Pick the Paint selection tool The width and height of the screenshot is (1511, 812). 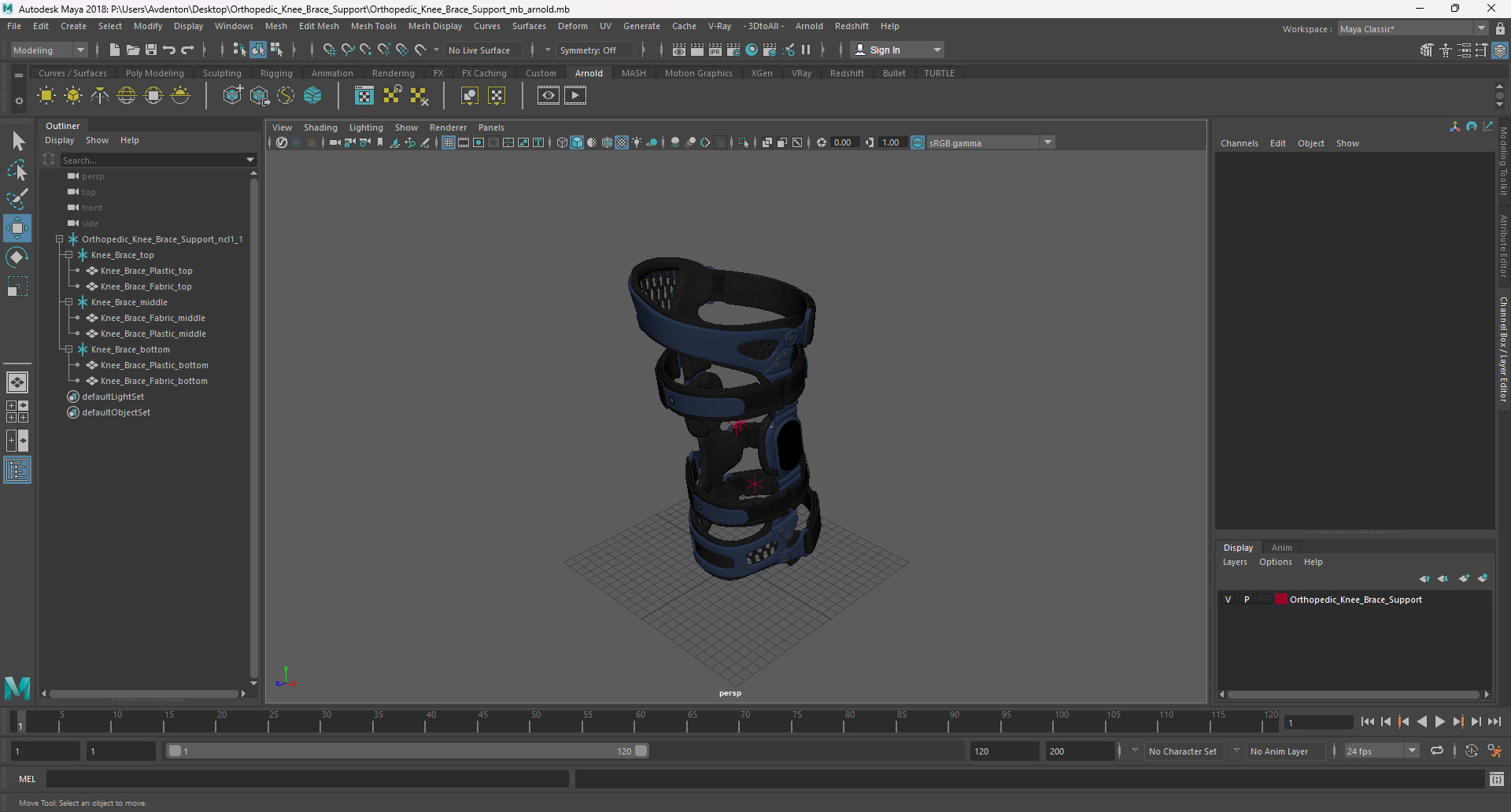(17, 198)
